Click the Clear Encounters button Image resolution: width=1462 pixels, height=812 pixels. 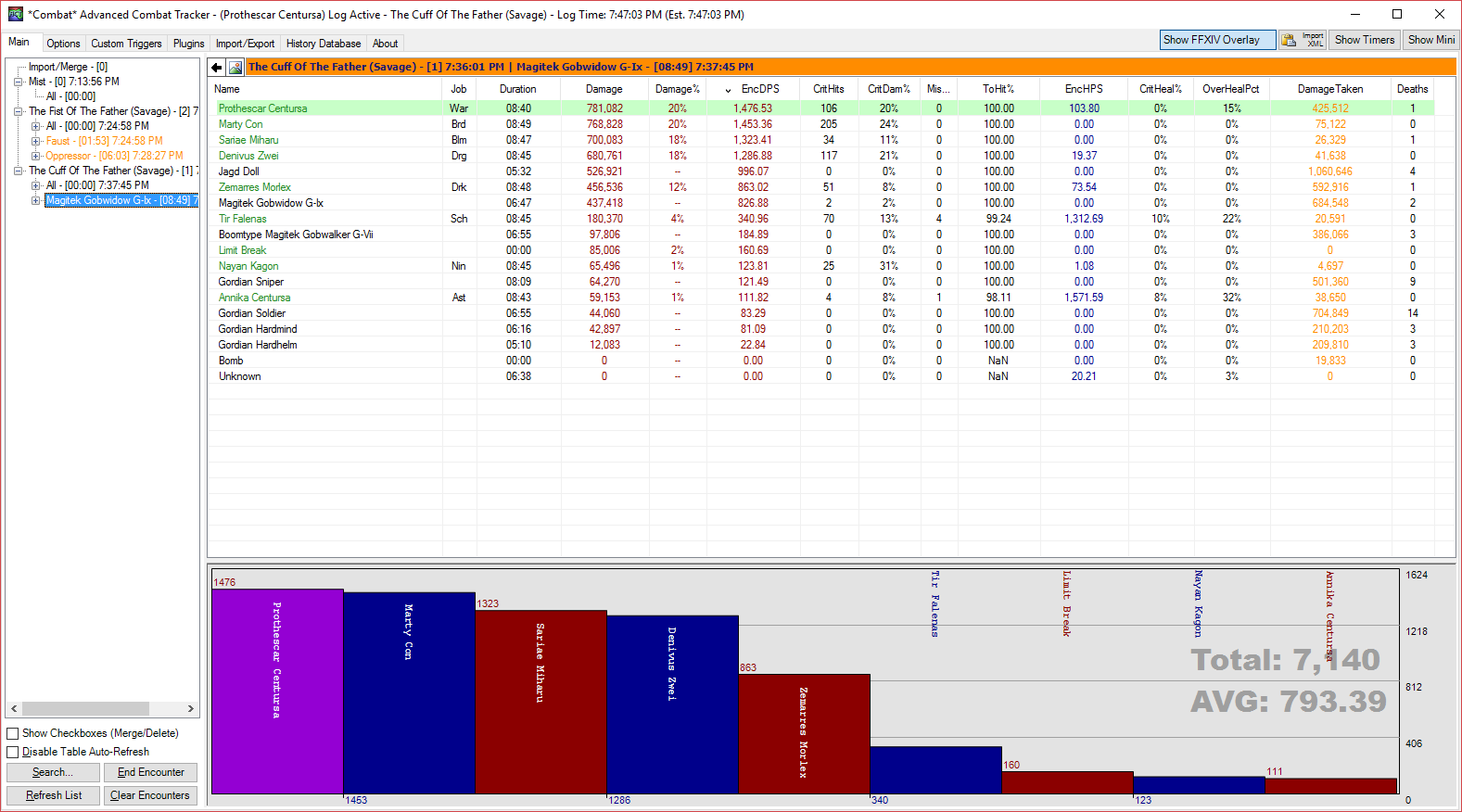click(150, 795)
